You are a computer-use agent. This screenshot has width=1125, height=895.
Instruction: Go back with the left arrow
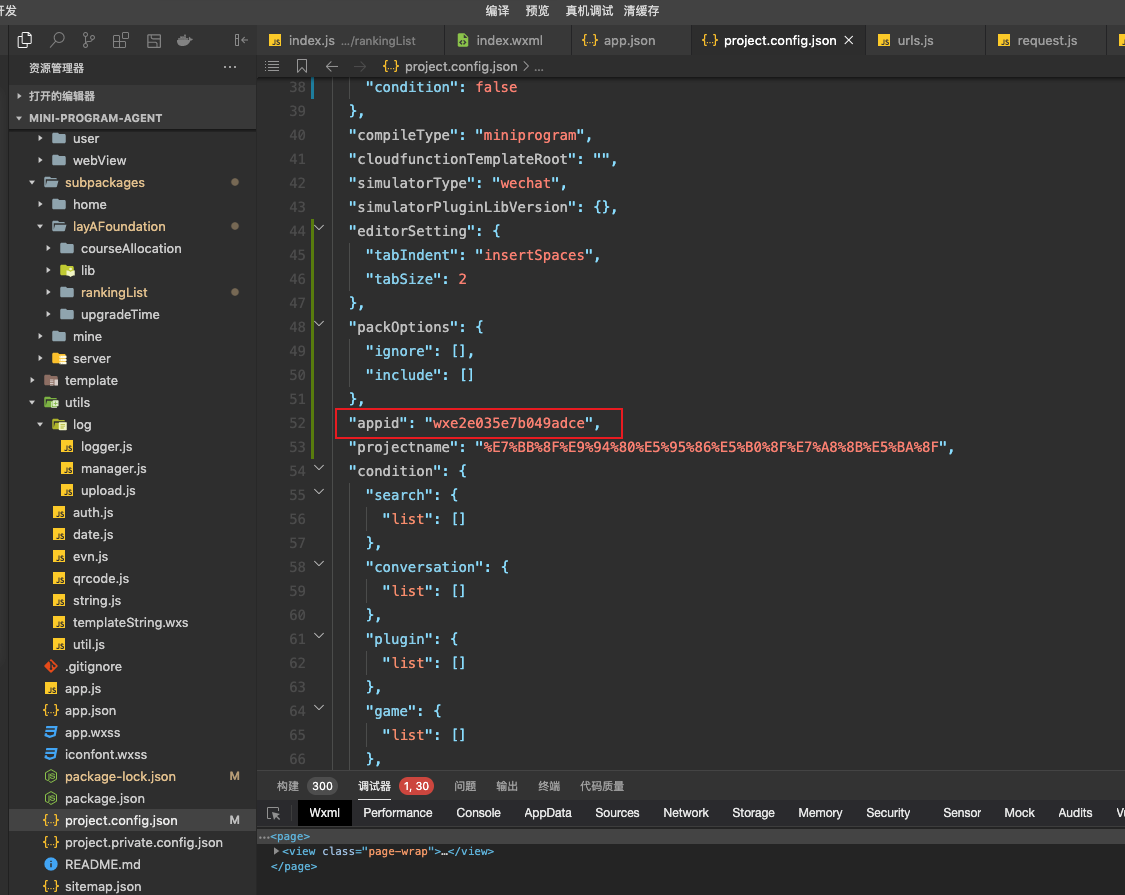(331, 66)
